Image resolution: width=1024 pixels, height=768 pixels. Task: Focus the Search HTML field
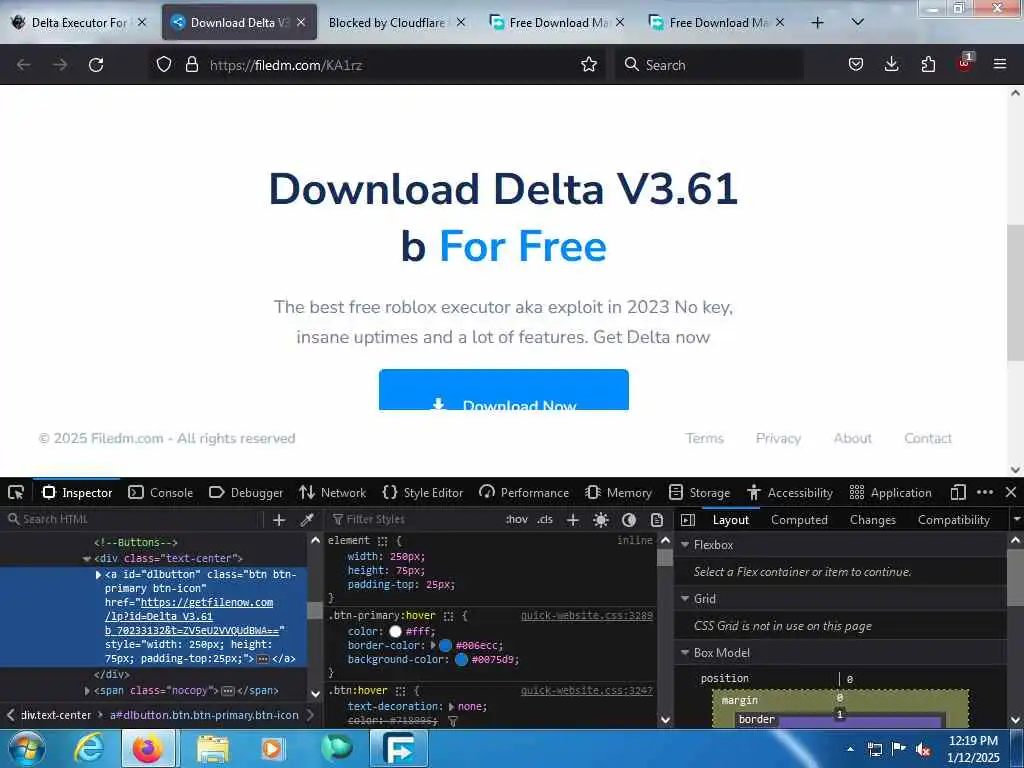click(134, 520)
